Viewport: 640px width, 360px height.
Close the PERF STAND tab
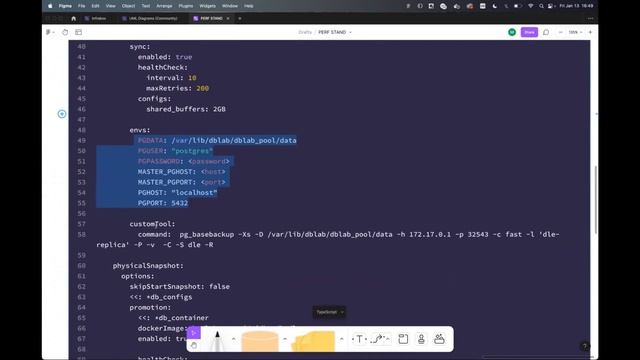228,18
